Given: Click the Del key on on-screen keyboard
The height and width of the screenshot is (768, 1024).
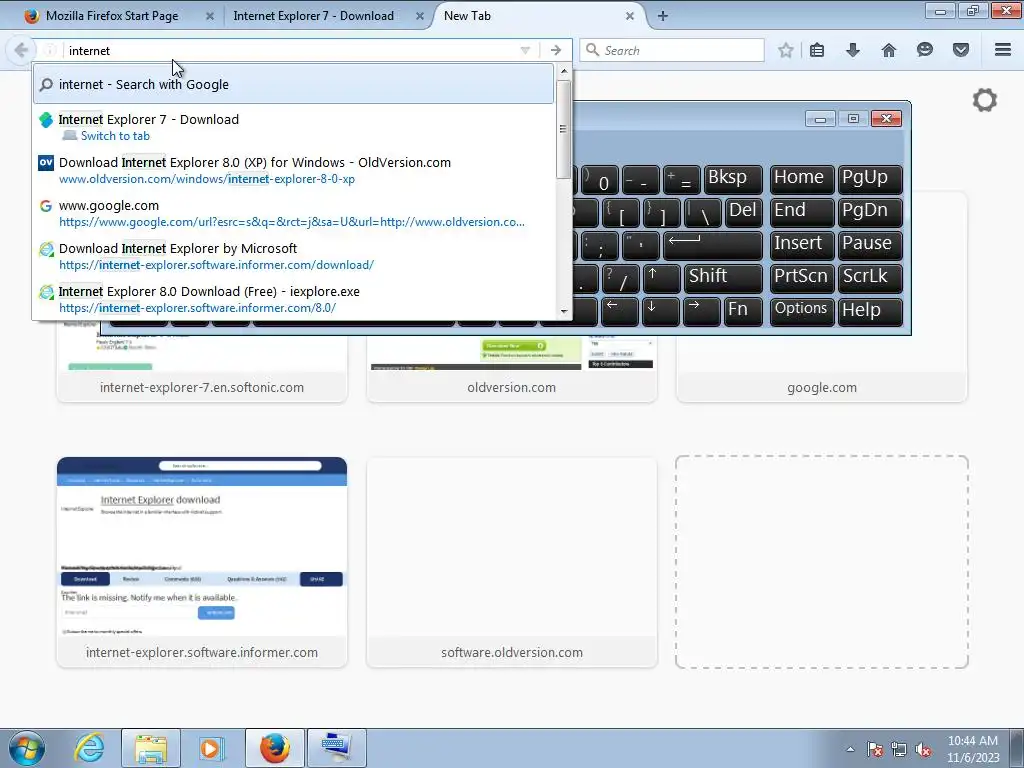Looking at the screenshot, I should [744, 212].
